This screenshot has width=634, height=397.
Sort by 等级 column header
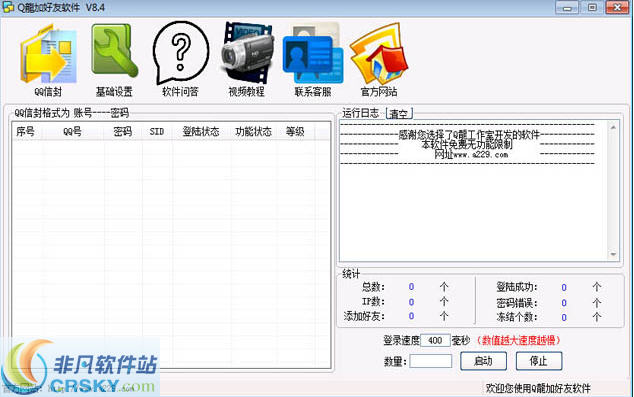pyautogui.click(x=295, y=131)
